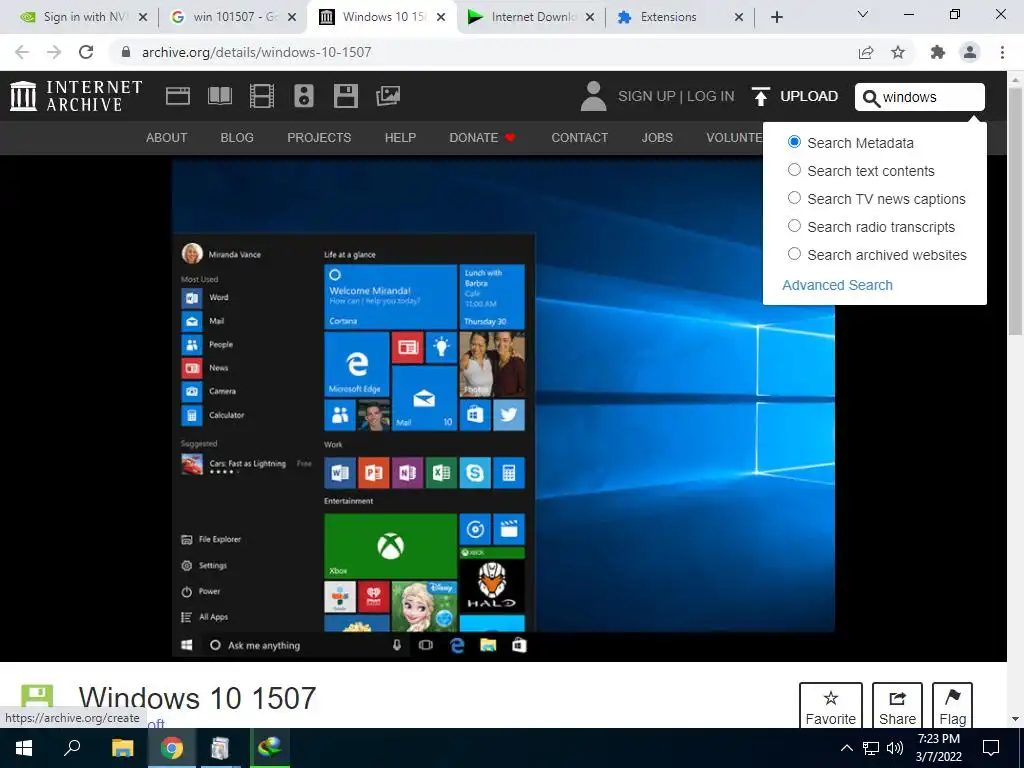Open the taskbar volume icon
The height and width of the screenshot is (768, 1024).
click(895, 748)
